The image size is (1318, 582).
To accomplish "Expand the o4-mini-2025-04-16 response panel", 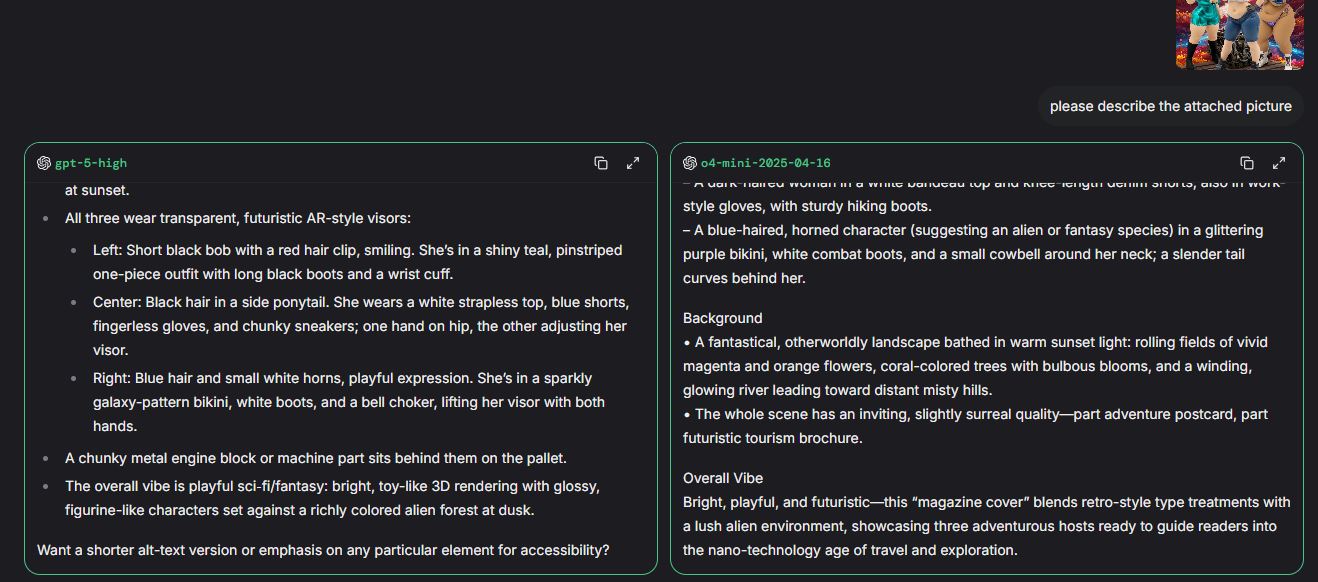I will point(1279,163).
